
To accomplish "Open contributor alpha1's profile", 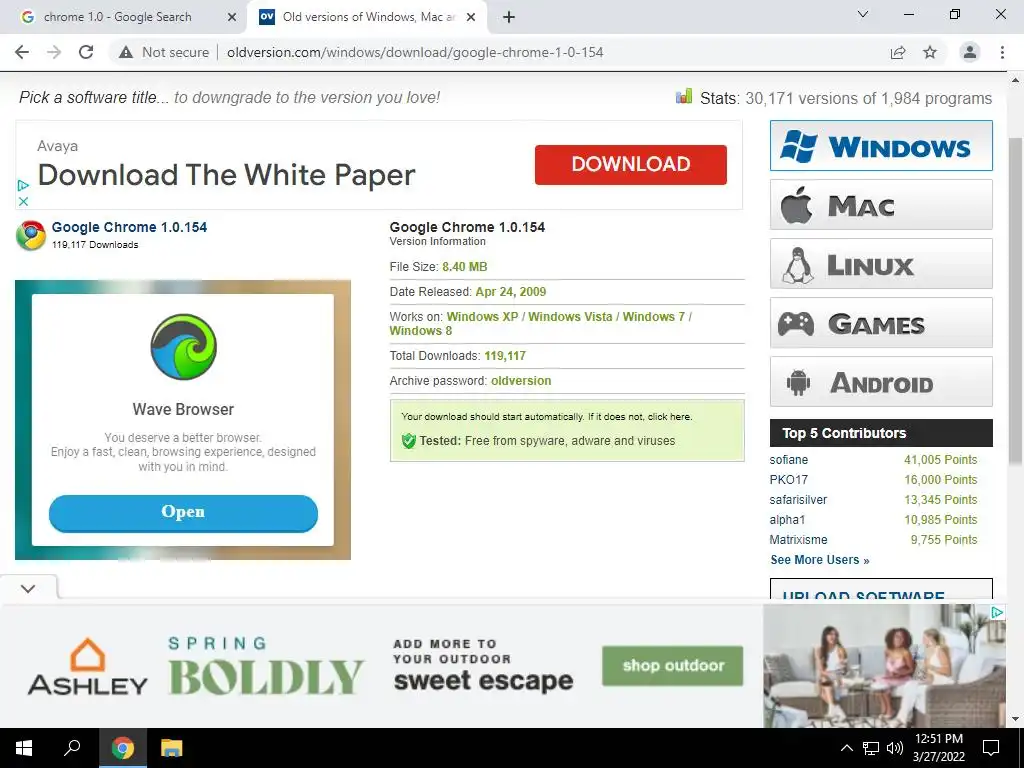I will (787, 520).
